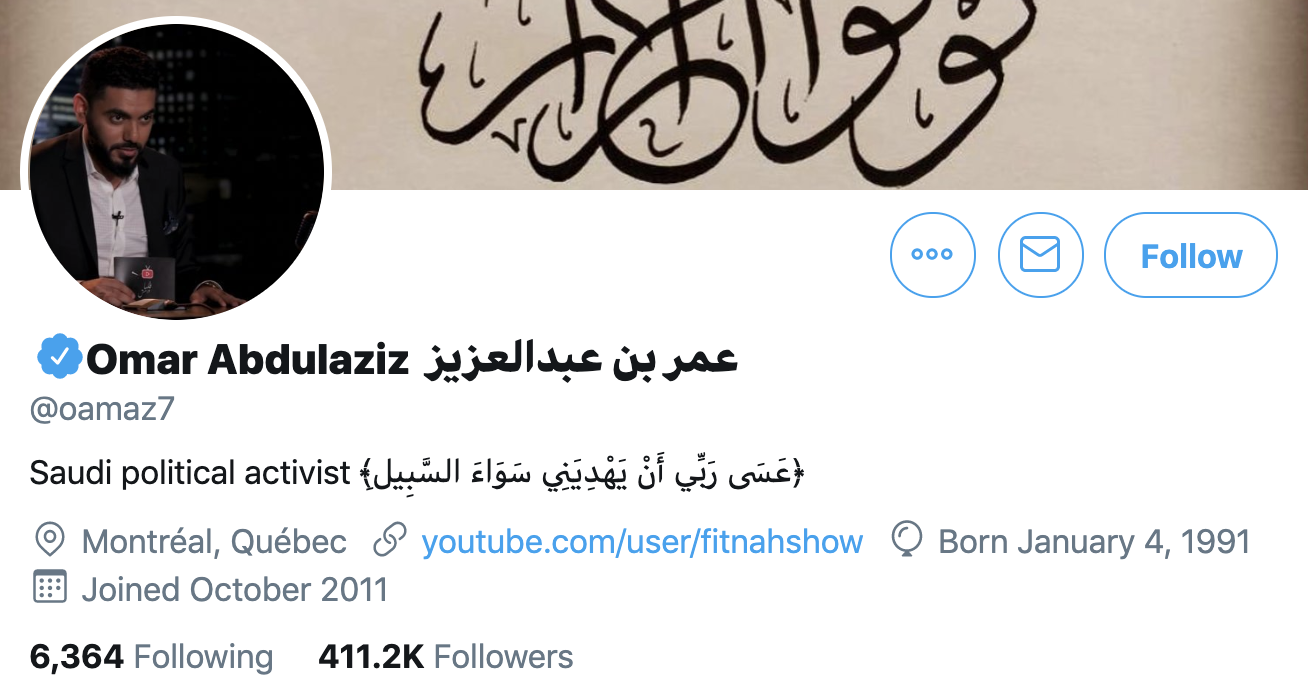Click the blue verified badge
Screen dimensions: 1308x692
pos(58,357)
